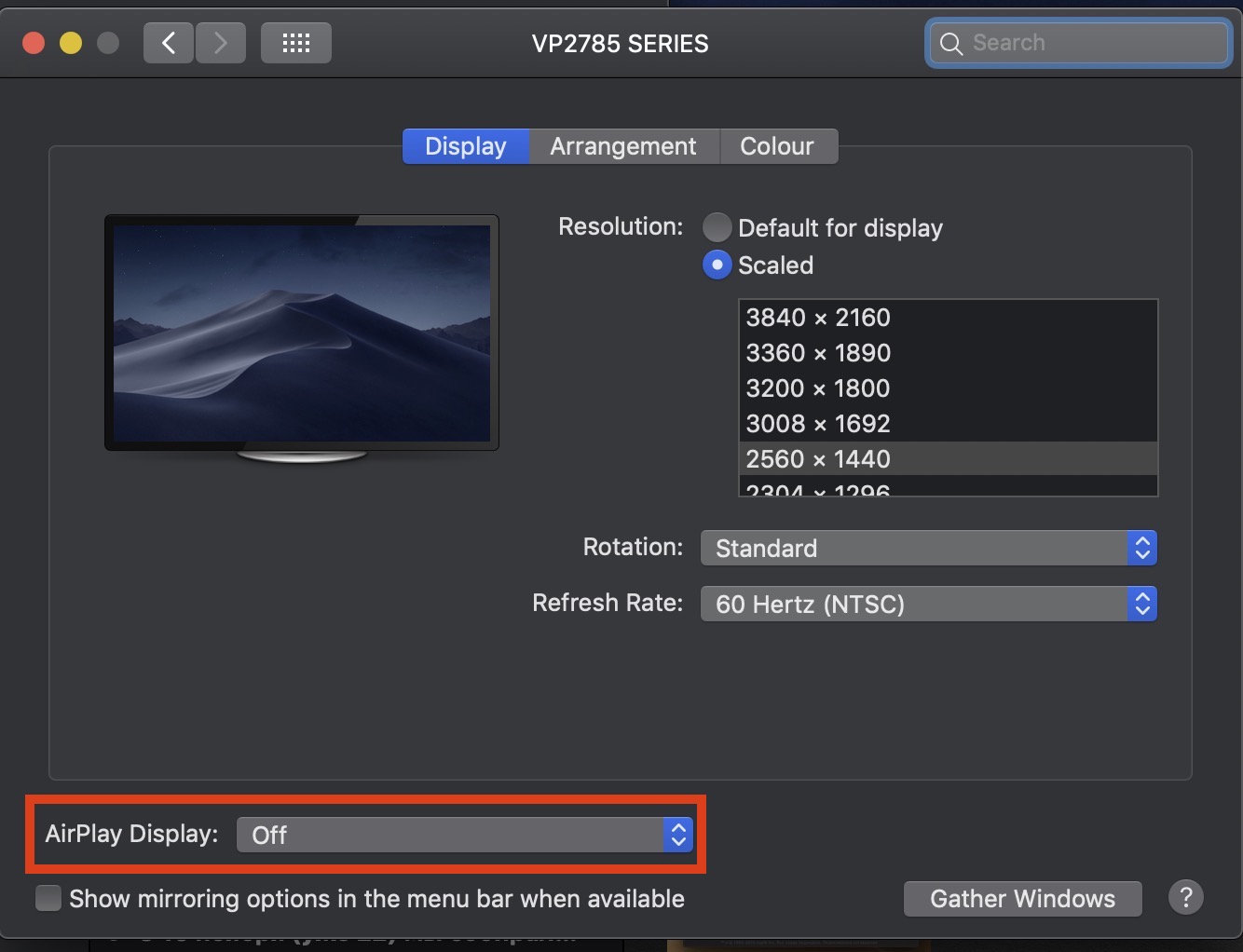Screen dimensions: 1243x952
Task: Switch to the Arrangement tab
Action: 623,146
